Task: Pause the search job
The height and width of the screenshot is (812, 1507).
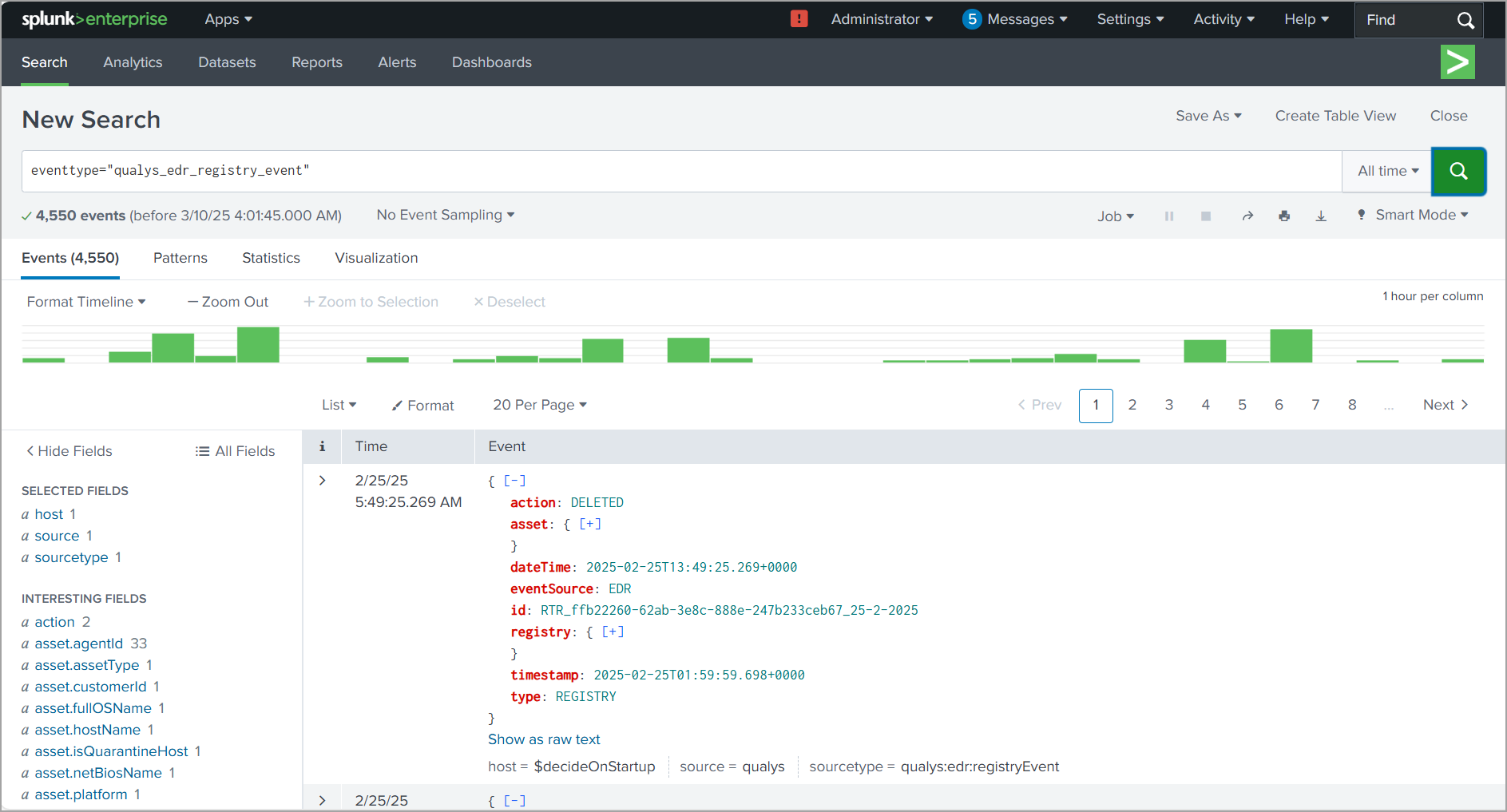Action: (1169, 216)
